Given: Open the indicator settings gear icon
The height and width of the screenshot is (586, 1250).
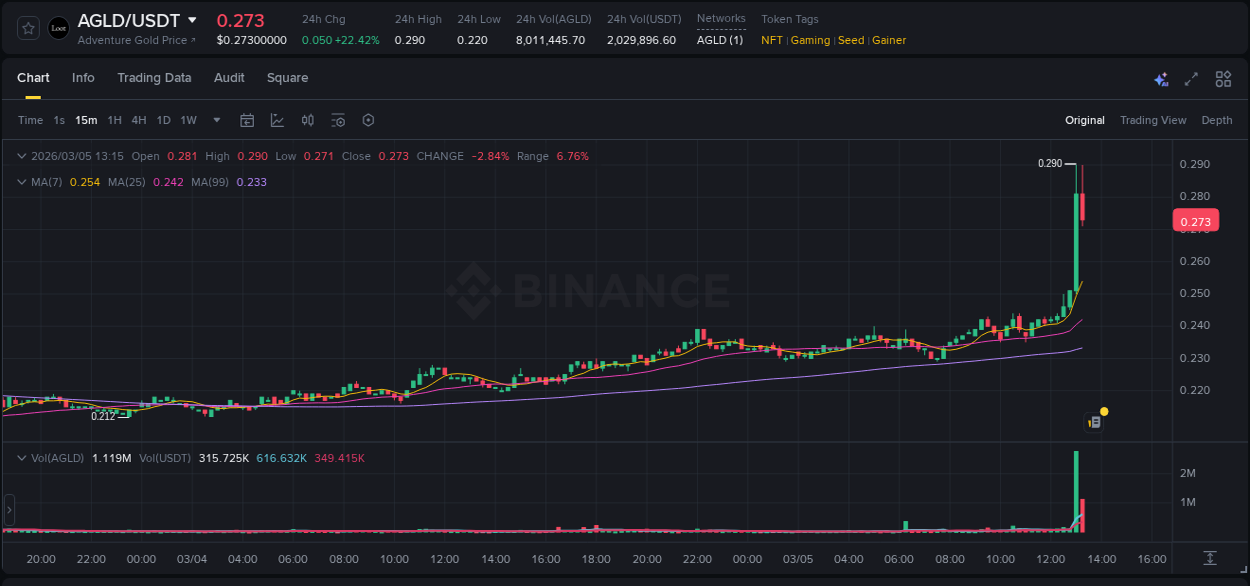Looking at the screenshot, I should (338, 120).
